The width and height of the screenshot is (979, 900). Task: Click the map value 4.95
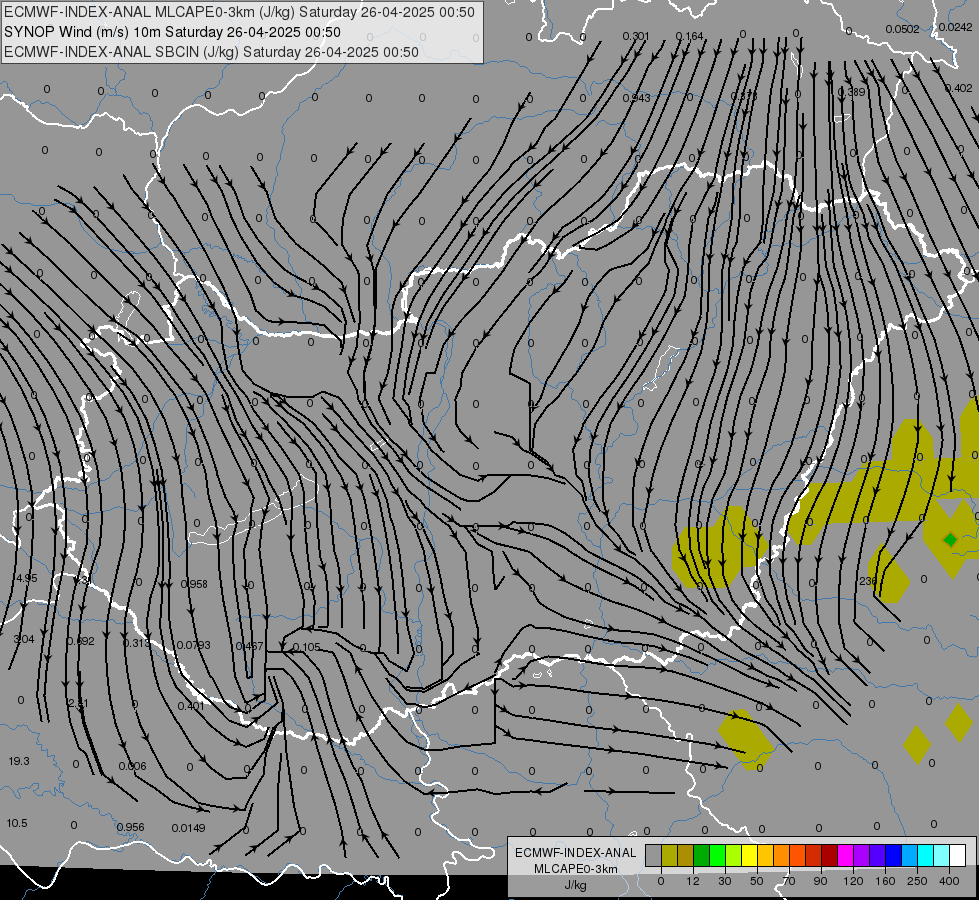click(26, 578)
